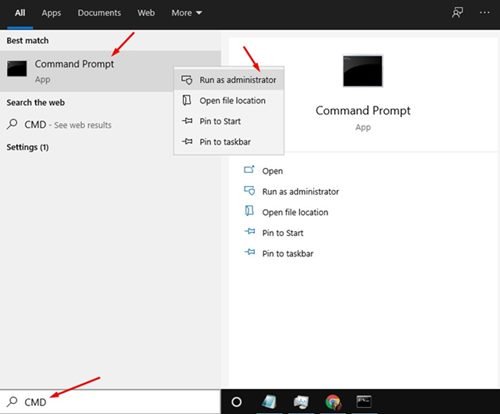This screenshot has width=500, height=414.
Task: Open the Documents search tab
Action: tap(99, 13)
